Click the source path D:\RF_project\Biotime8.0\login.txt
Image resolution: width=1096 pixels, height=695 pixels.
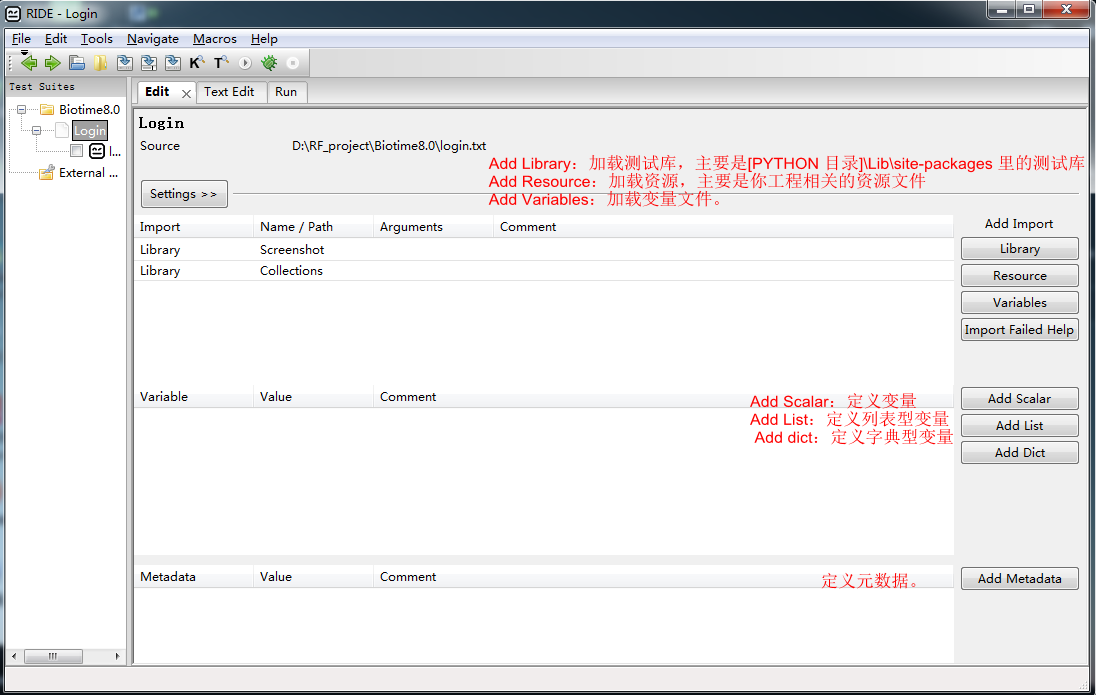point(389,146)
